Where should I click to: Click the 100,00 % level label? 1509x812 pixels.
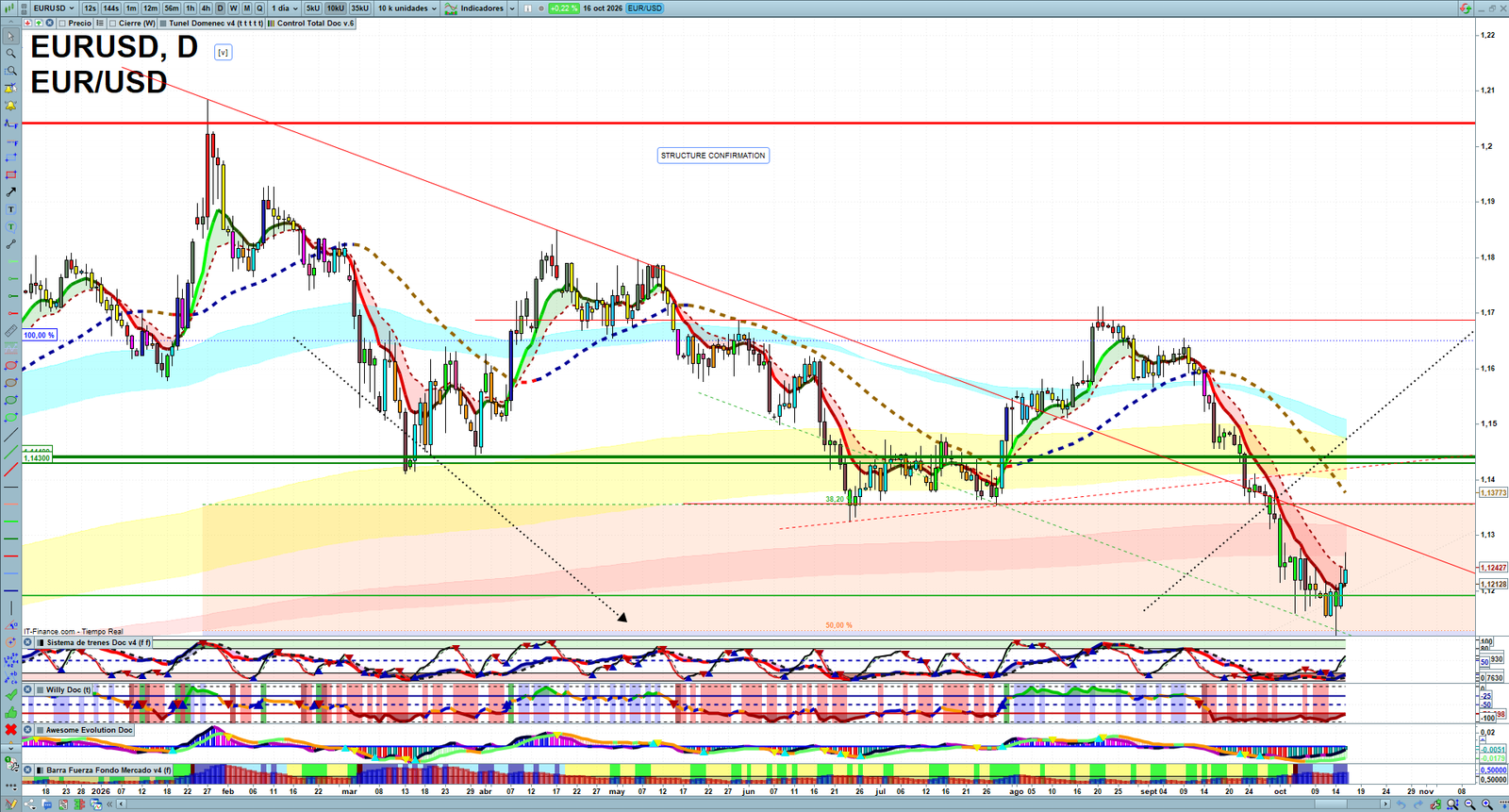[39, 335]
